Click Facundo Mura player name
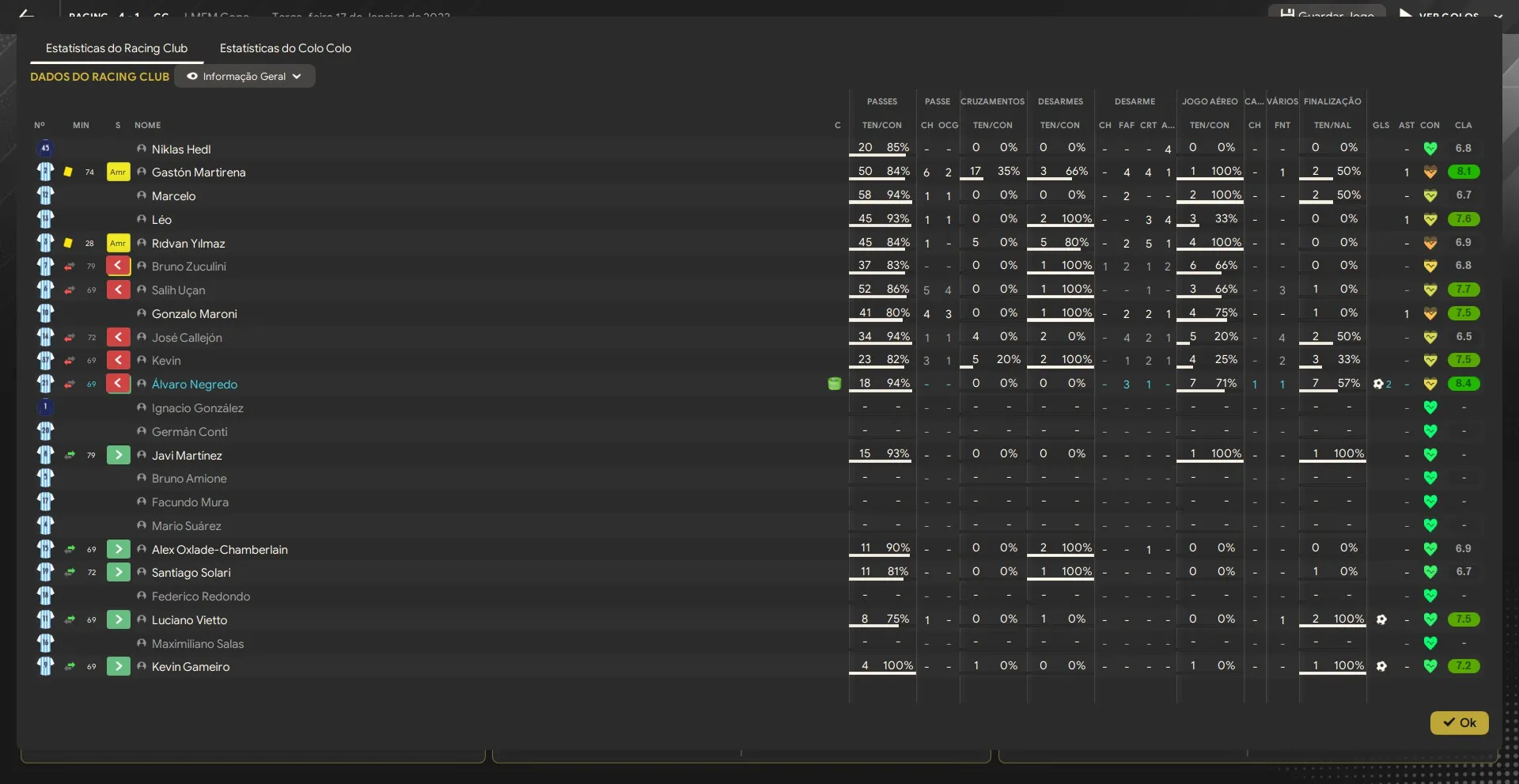The image size is (1519, 784). (190, 502)
